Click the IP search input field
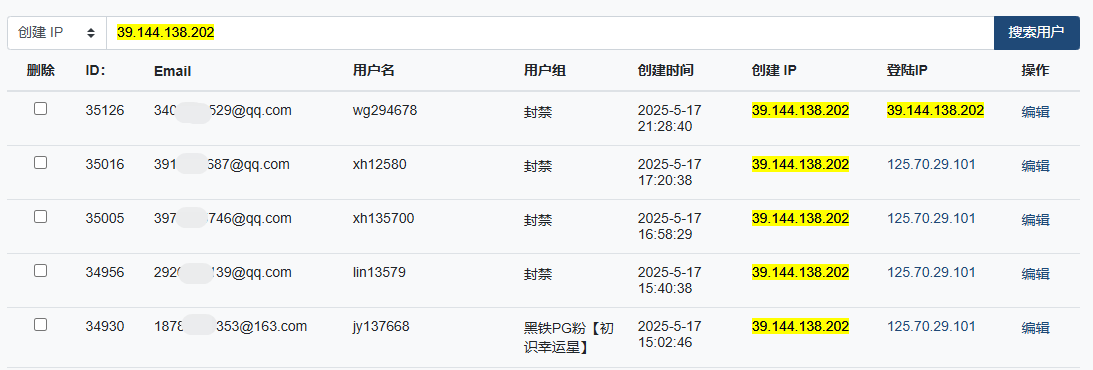 tap(549, 33)
